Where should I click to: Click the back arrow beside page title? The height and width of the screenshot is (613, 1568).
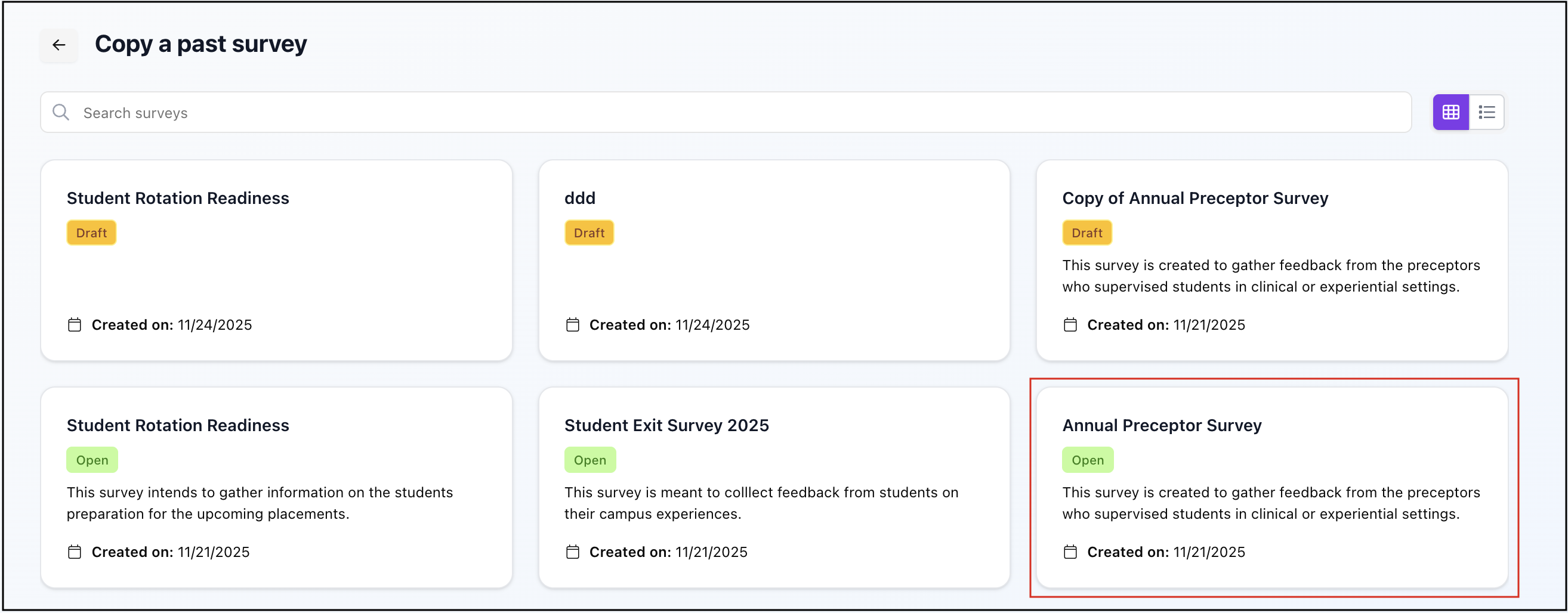58,45
